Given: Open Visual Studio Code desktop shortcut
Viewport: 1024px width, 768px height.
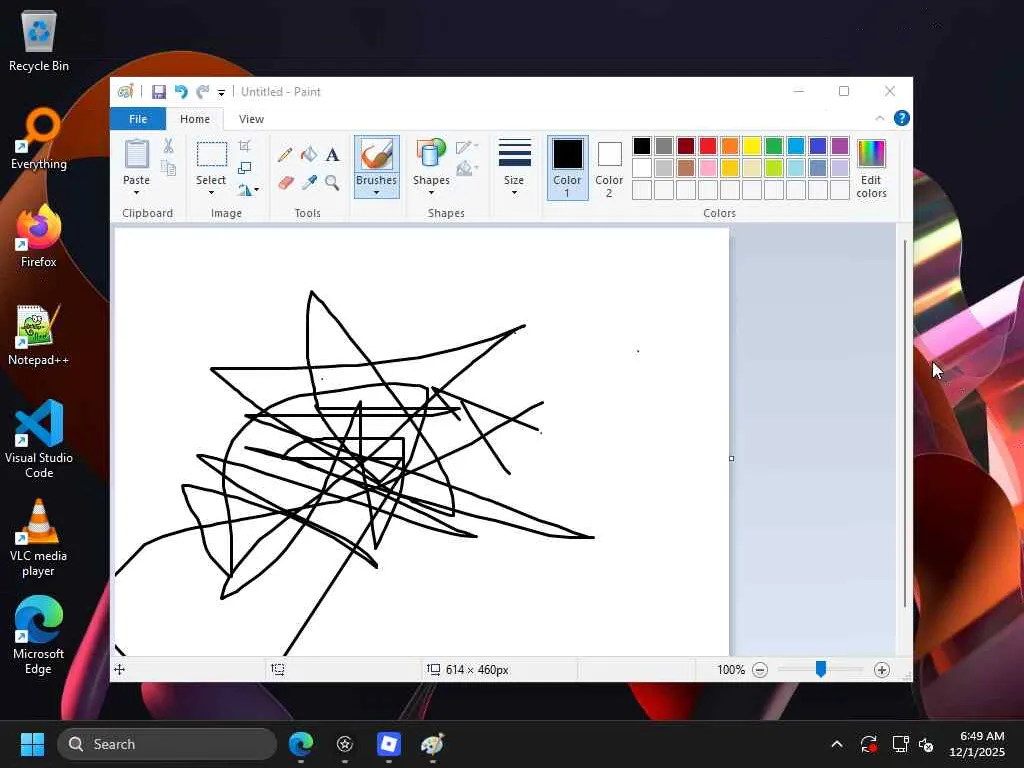Looking at the screenshot, I should (x=39, y=439).
